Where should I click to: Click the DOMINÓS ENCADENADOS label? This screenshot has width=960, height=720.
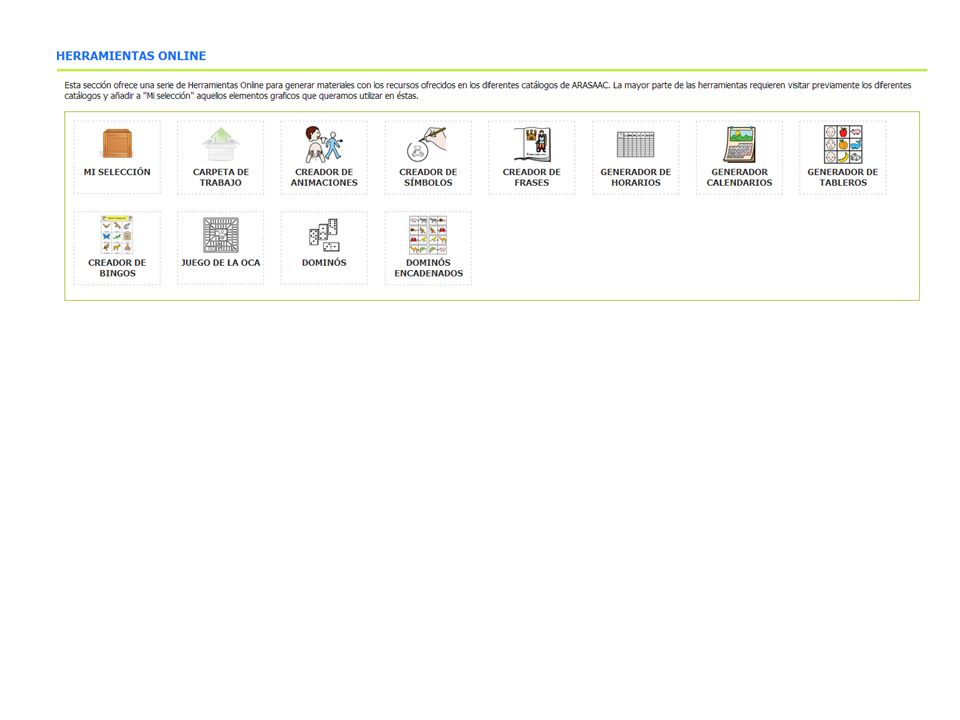pyautogui.click(x=428, y=268)
